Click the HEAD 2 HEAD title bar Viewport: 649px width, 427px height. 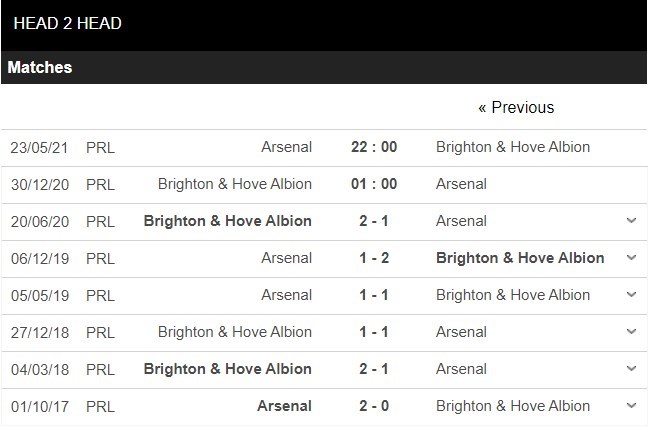coord(68,23)
